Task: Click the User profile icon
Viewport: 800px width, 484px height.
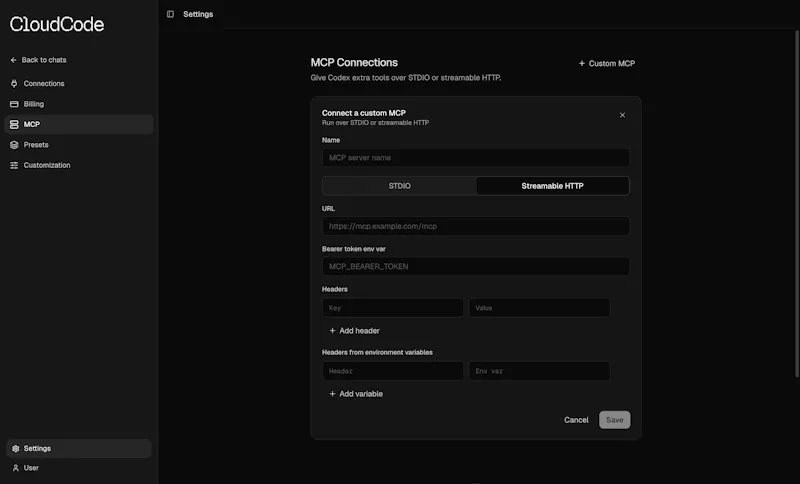Action: click(15, 468)
